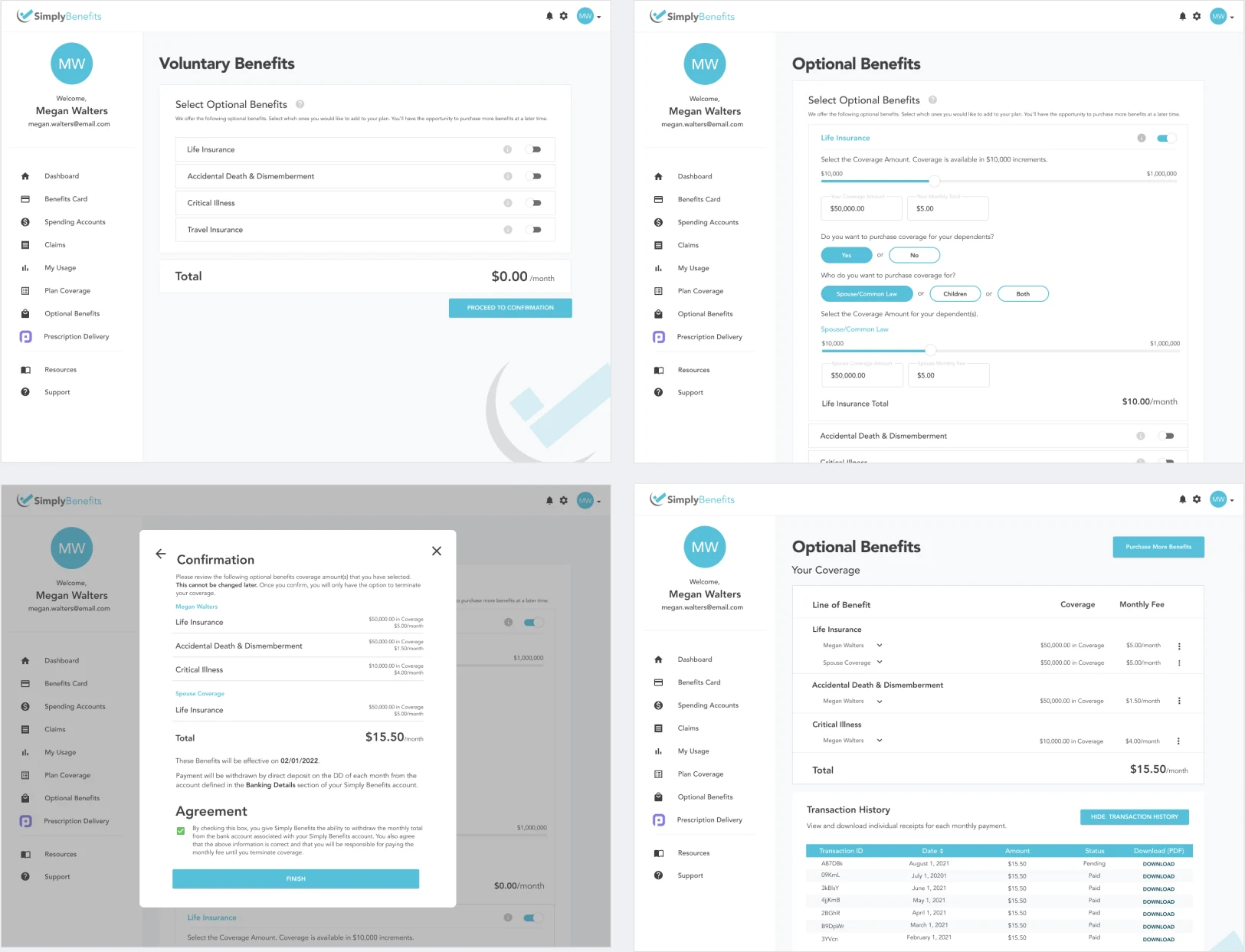This screenshot has width=1245, height=952.
Task: Click Proceed to Confirmation button
Action: (510, 308)
